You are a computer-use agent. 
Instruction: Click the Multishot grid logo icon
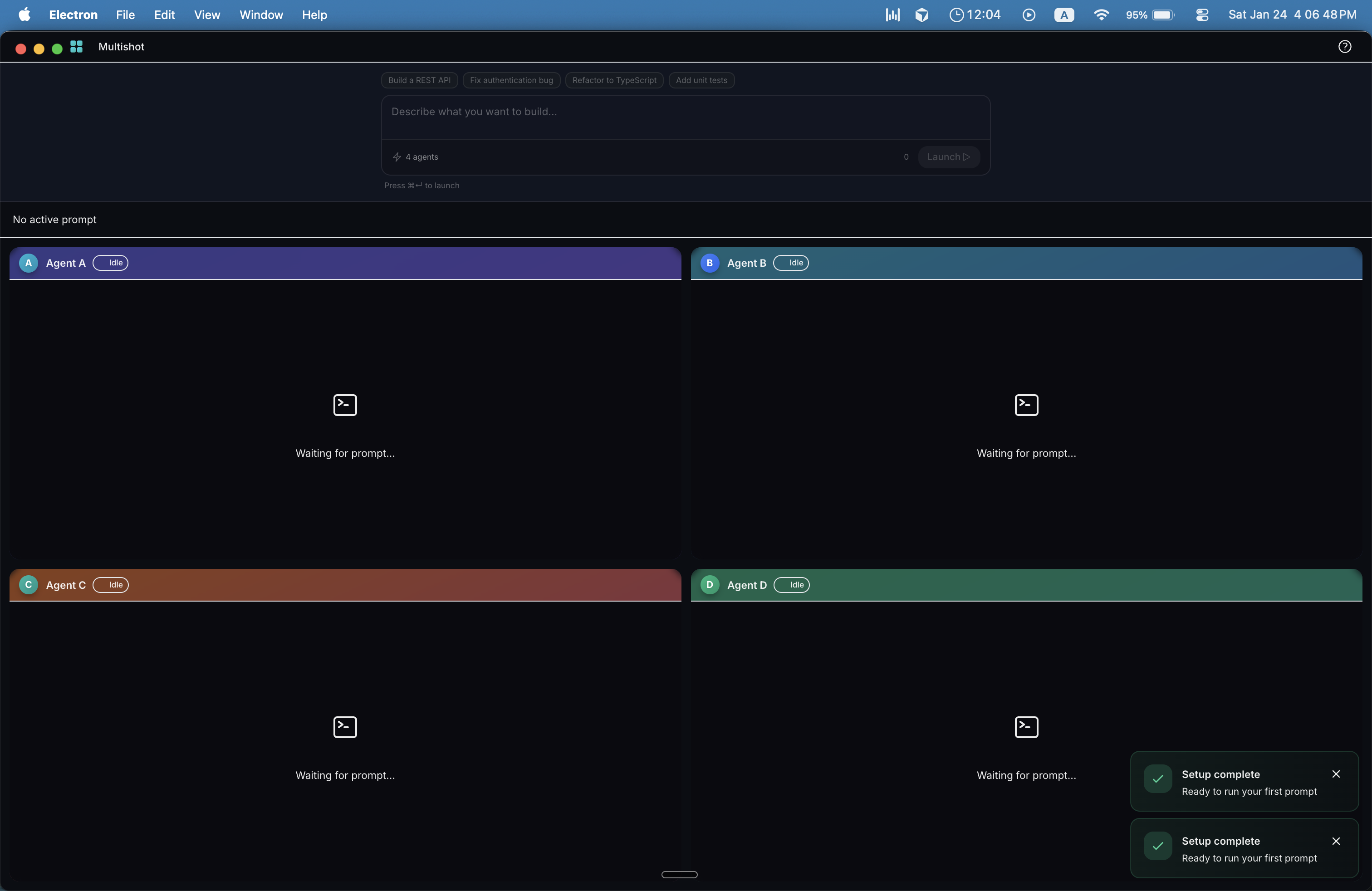(x=76, y=47)
